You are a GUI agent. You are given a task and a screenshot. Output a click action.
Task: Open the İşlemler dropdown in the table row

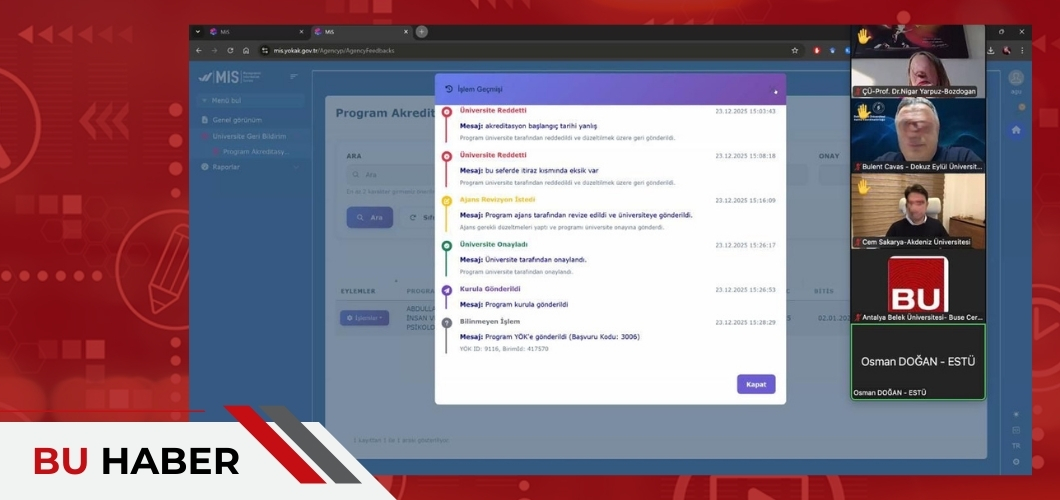click(x=364, y=318)
